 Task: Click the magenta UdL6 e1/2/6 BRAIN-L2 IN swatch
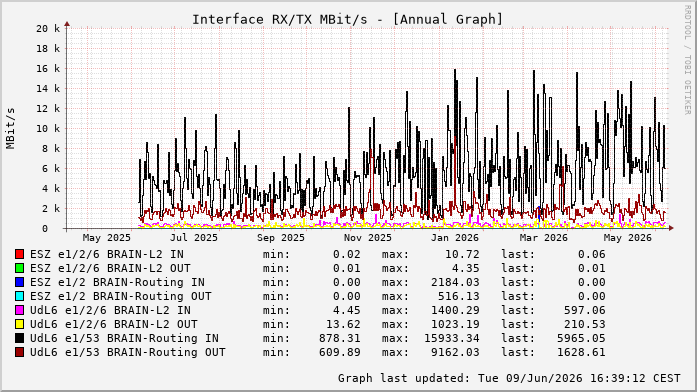[19, 310]
